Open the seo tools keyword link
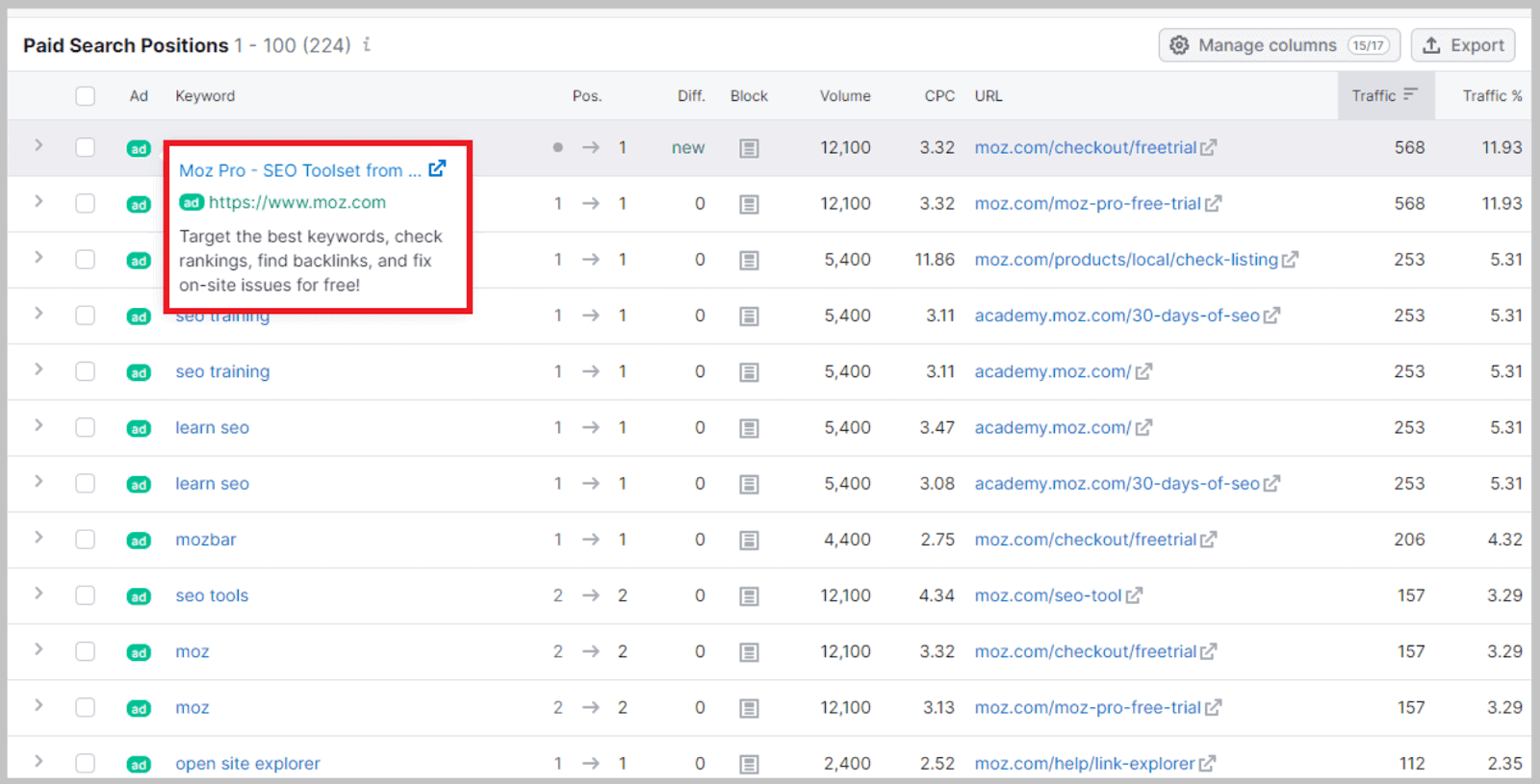This screenshot has height=784, width=1540. (212, 595)
